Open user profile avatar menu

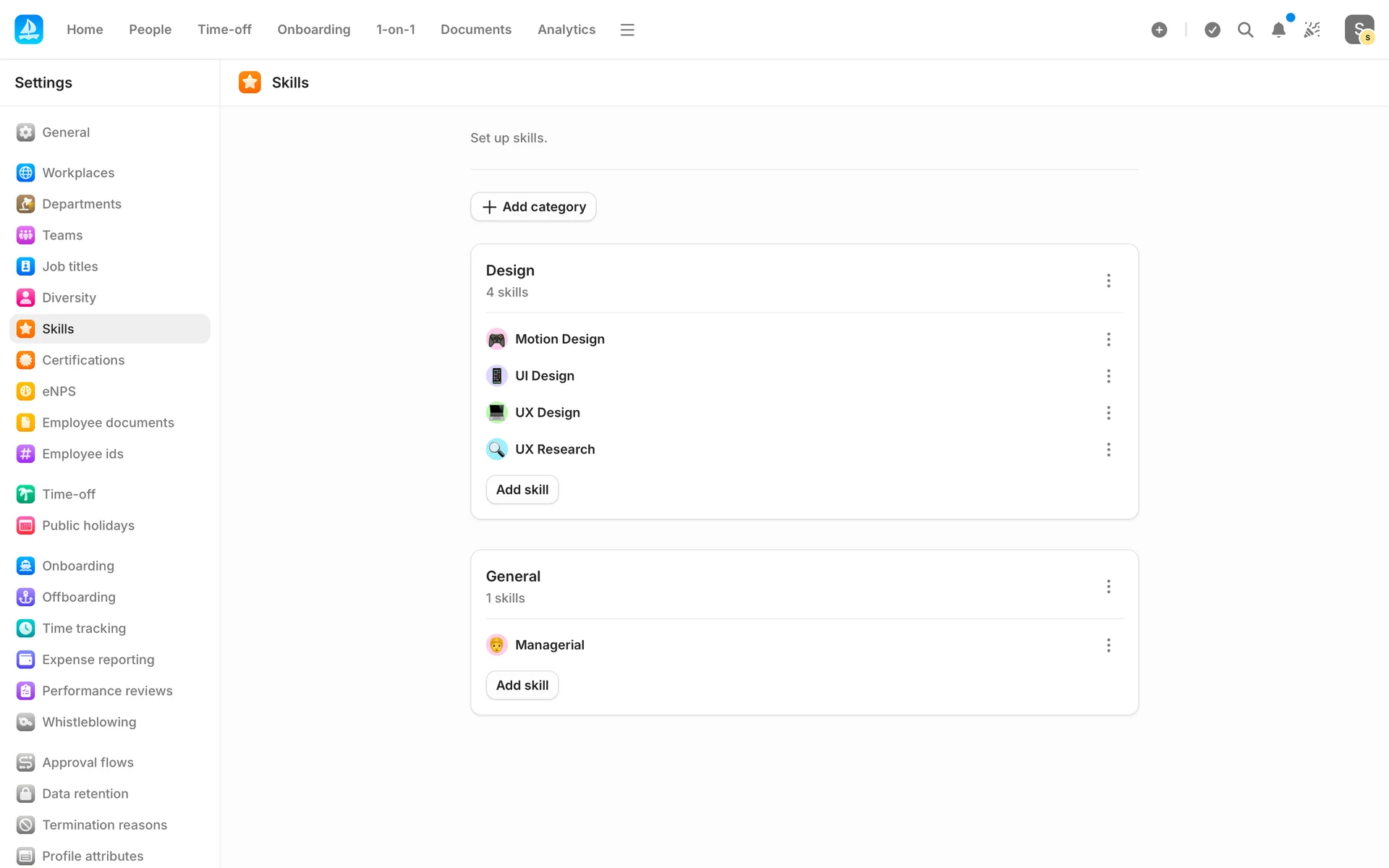coord(1359,30)
